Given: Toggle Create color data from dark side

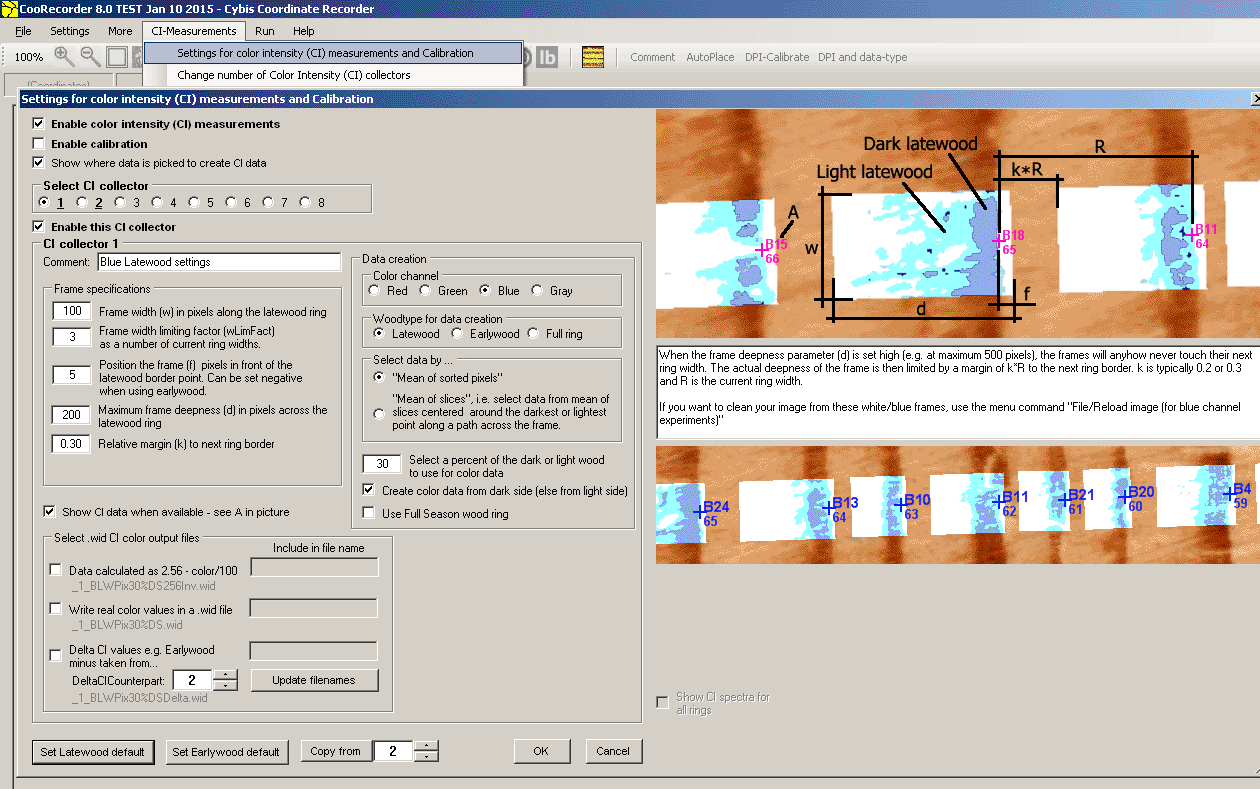Looking at the screenshot, I should (369, 491).
